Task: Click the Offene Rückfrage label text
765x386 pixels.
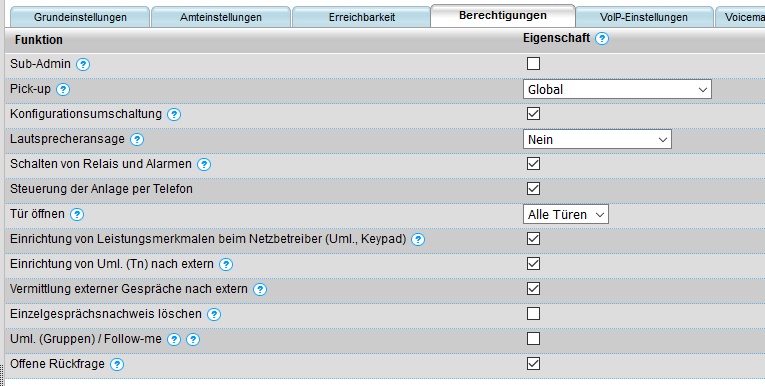Action: click(58, 364)
